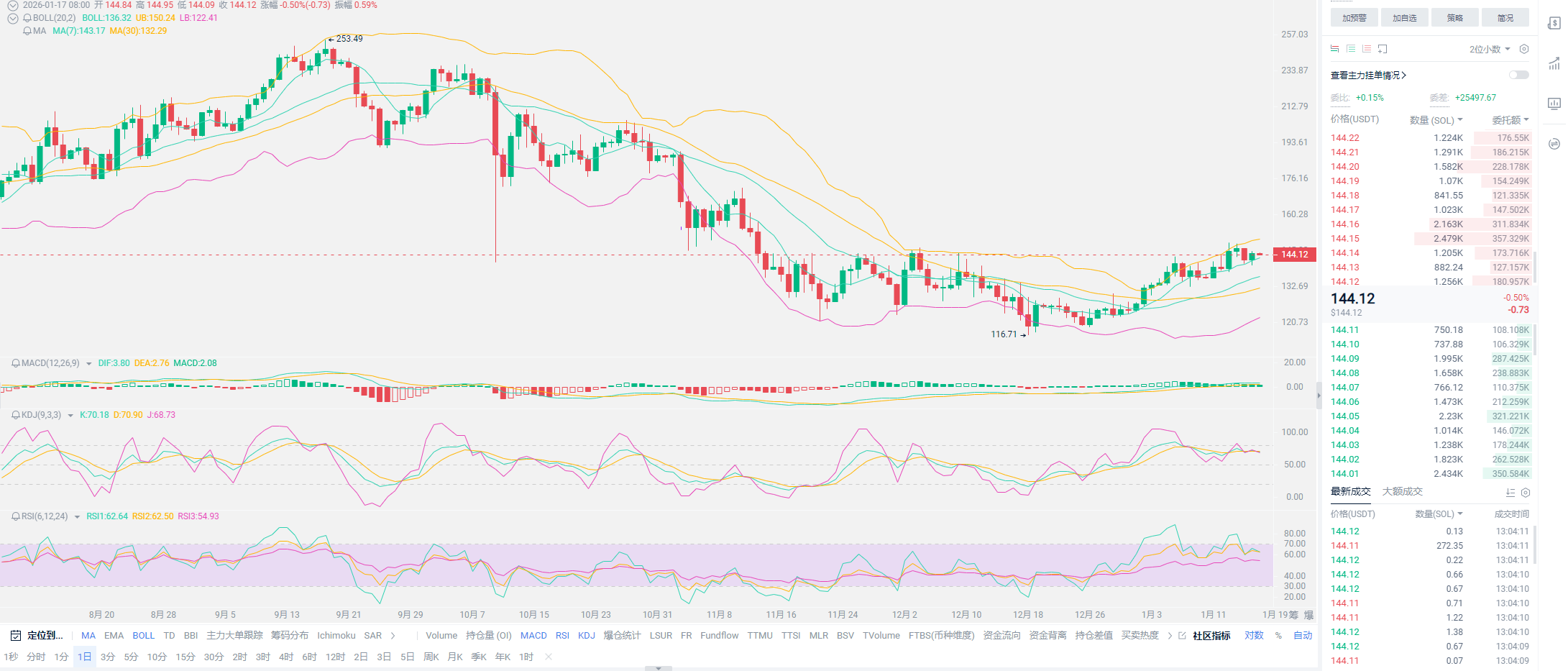Click the calendar icon beside 定位到
Image resolution: width=1568 pixels, height=671 pixels.
(16, 636)
